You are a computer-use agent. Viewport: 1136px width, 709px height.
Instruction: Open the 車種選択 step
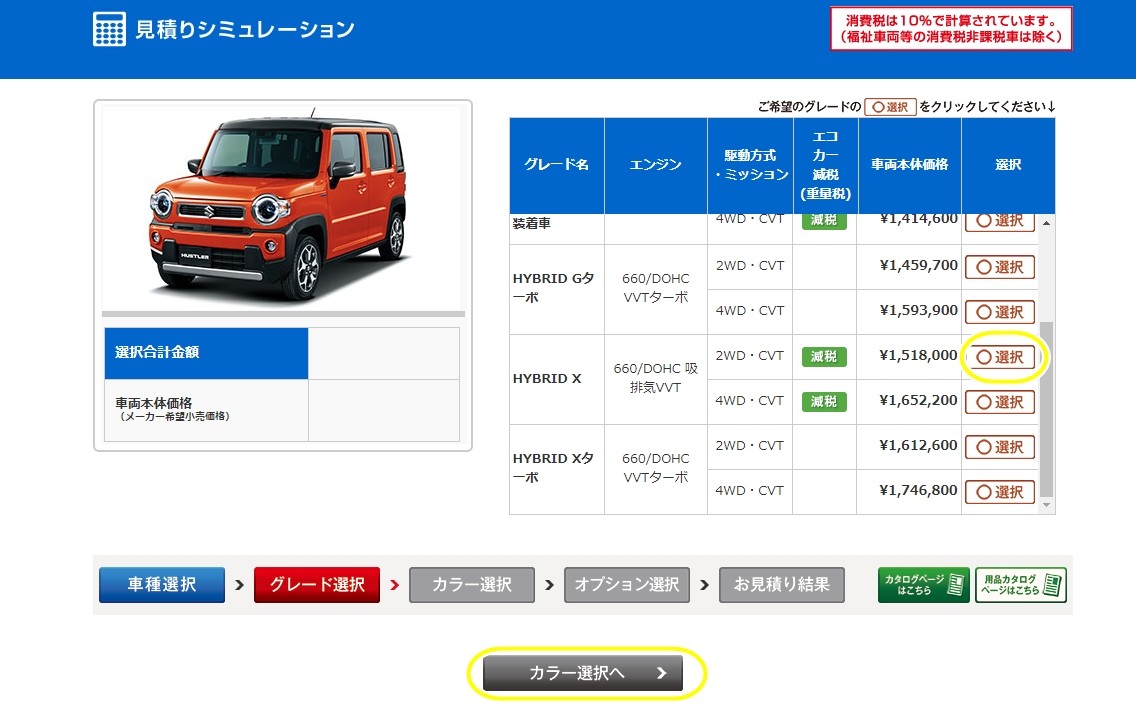(x=162, y=584)
